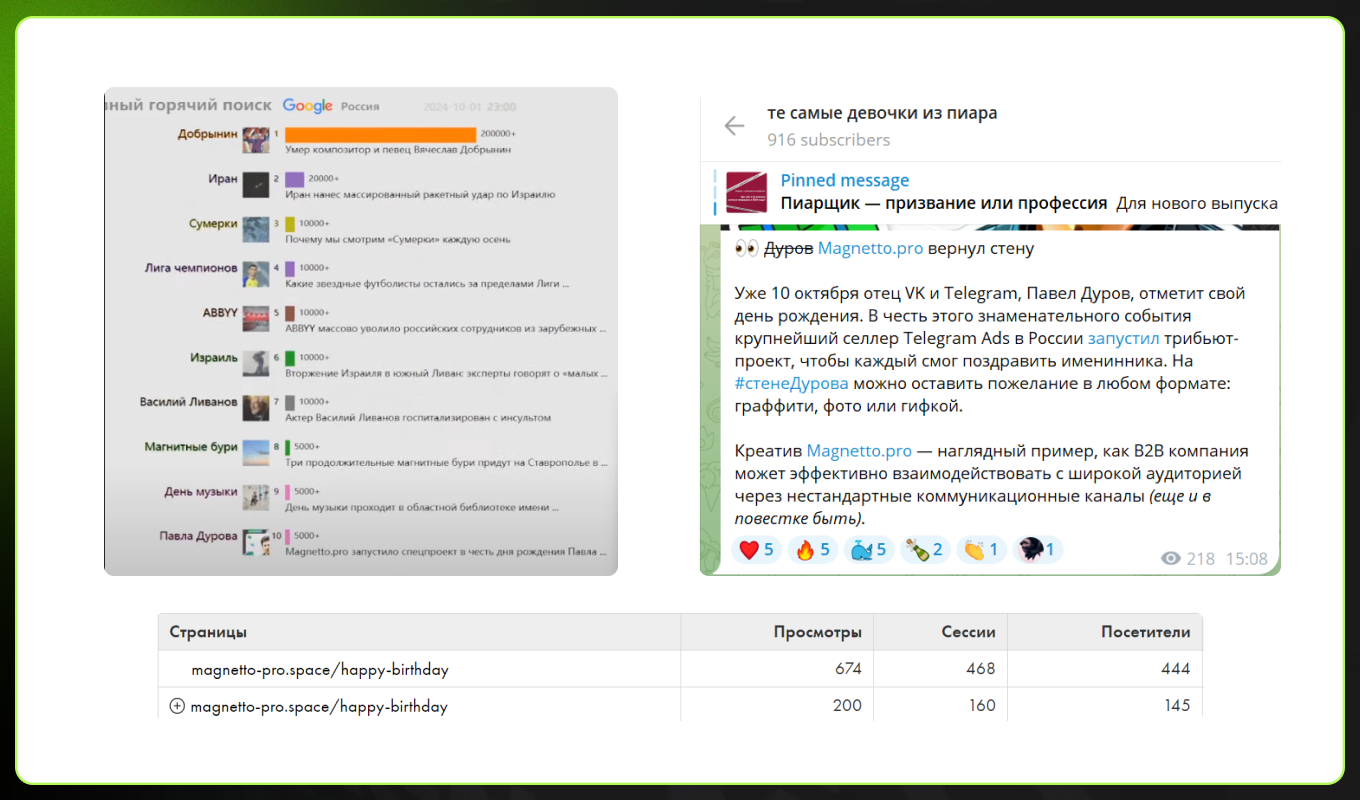Open the Сумерки trend thumbnail
The height and width of the screenshot is (800, 1360).
[x=255, y=228]
